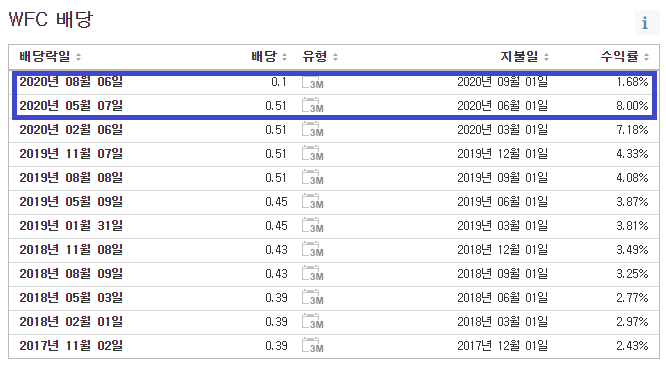Click the 0.1 dividend value
Image resolution: width=666 pixels, height=367 pixels.
[x=279, y=82]
